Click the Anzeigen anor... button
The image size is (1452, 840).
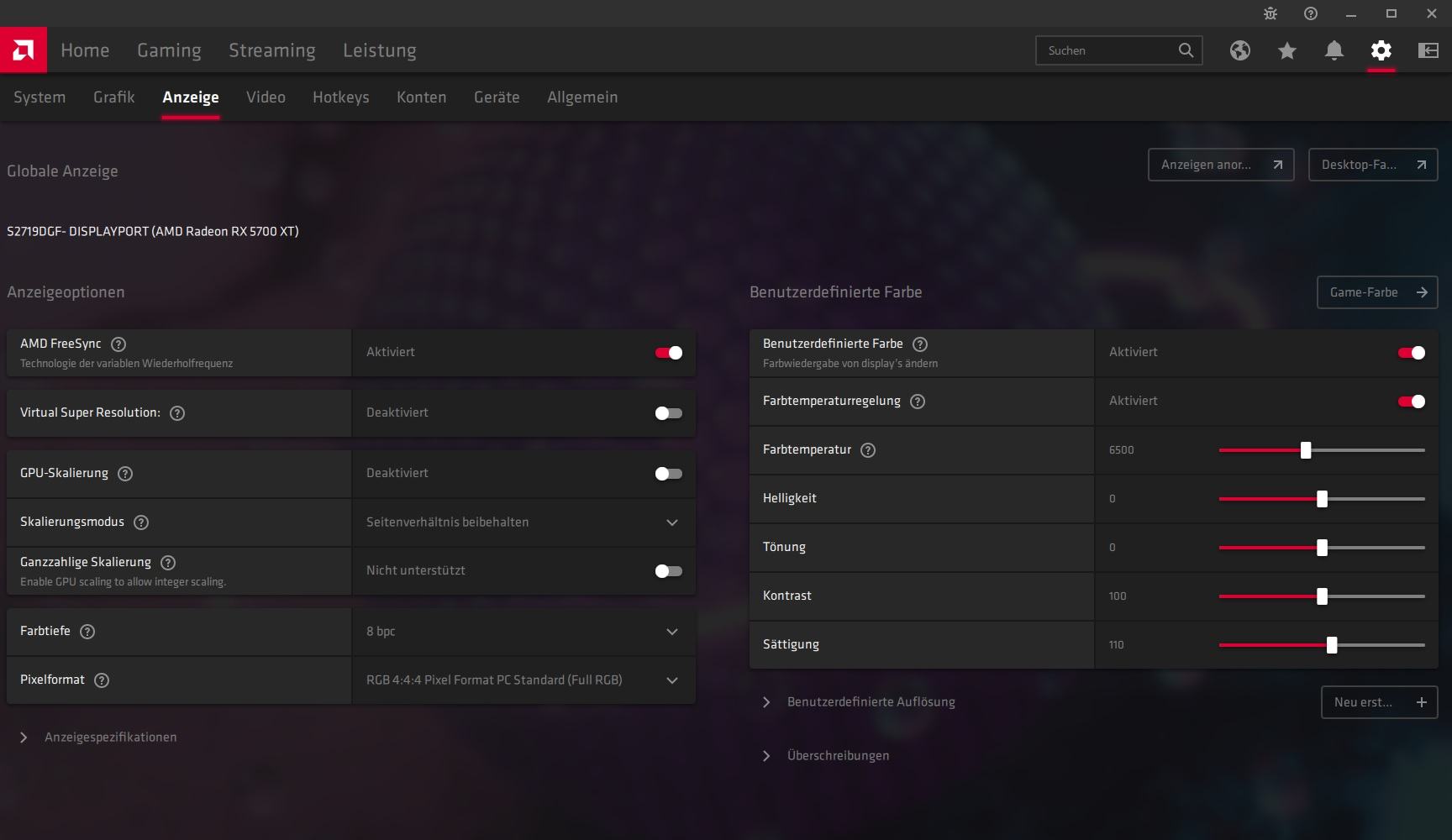point(1221,165)
